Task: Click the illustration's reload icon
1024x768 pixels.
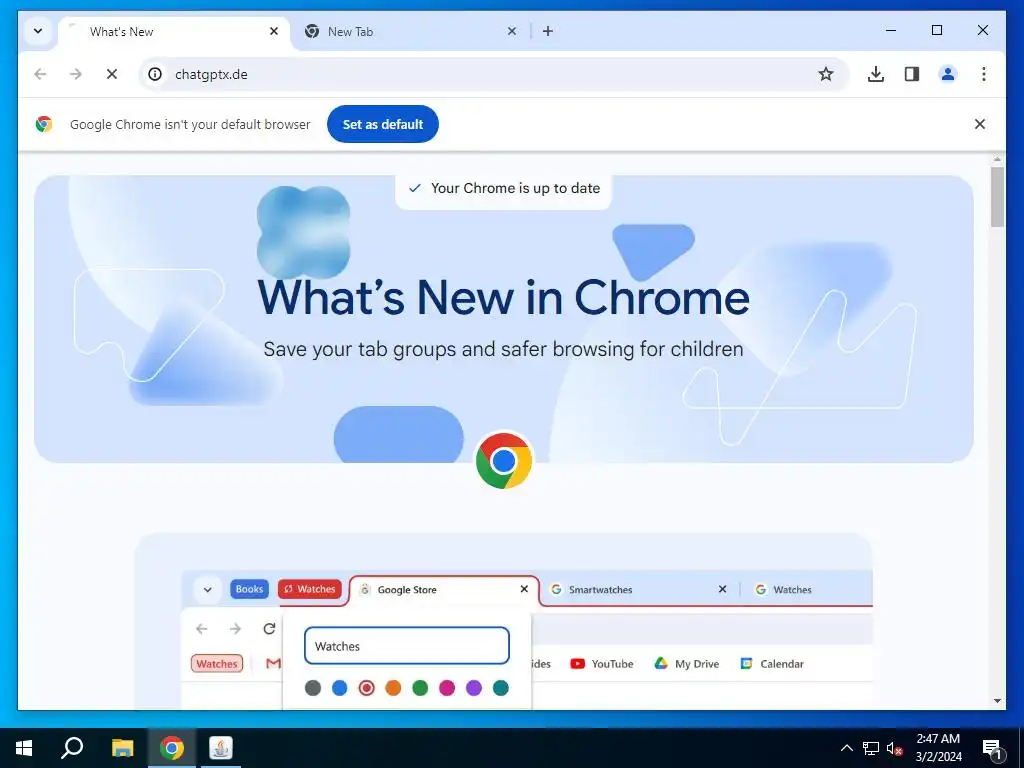Action: click(269, 629)
